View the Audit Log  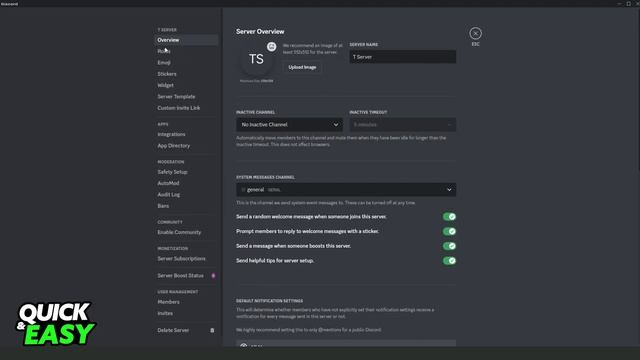coord(187,195)
